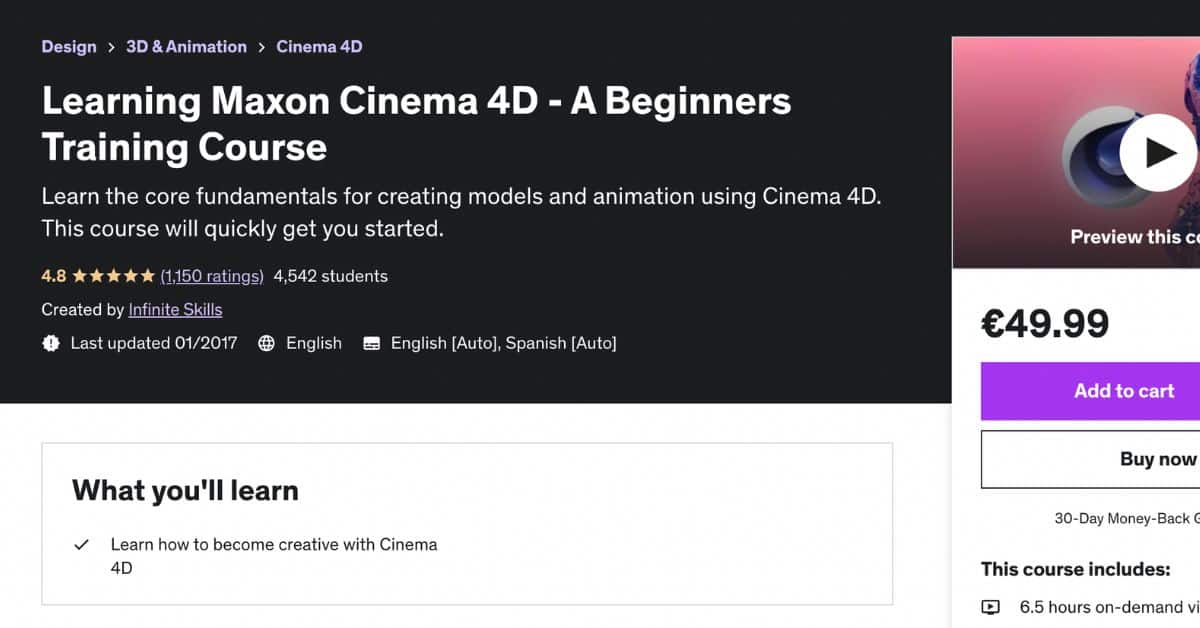Open the Design breadcrumb category
The width and height of the screenshot is (1200, 628).
(x=69, y=46)
